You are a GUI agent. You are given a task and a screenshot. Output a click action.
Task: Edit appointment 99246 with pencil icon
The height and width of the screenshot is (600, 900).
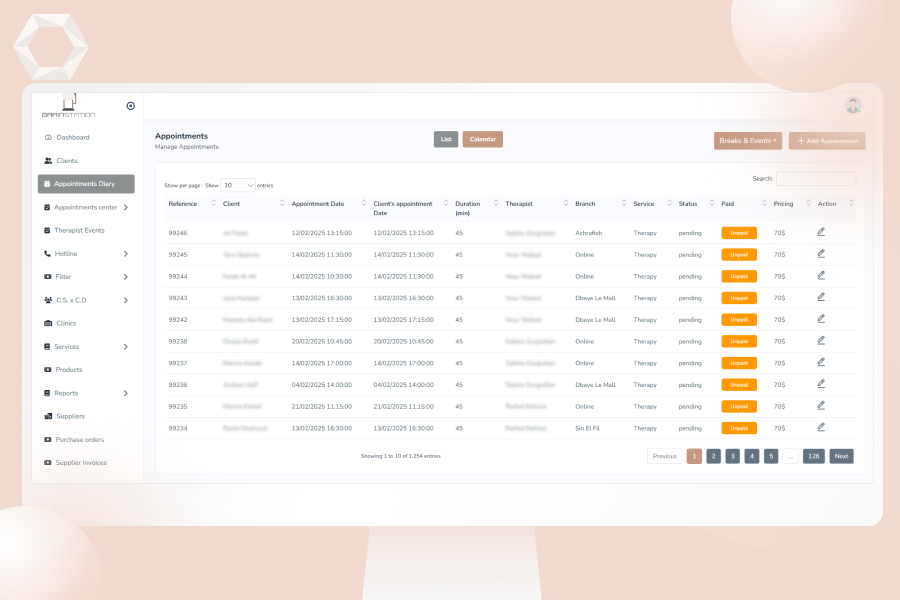point(821,232)
